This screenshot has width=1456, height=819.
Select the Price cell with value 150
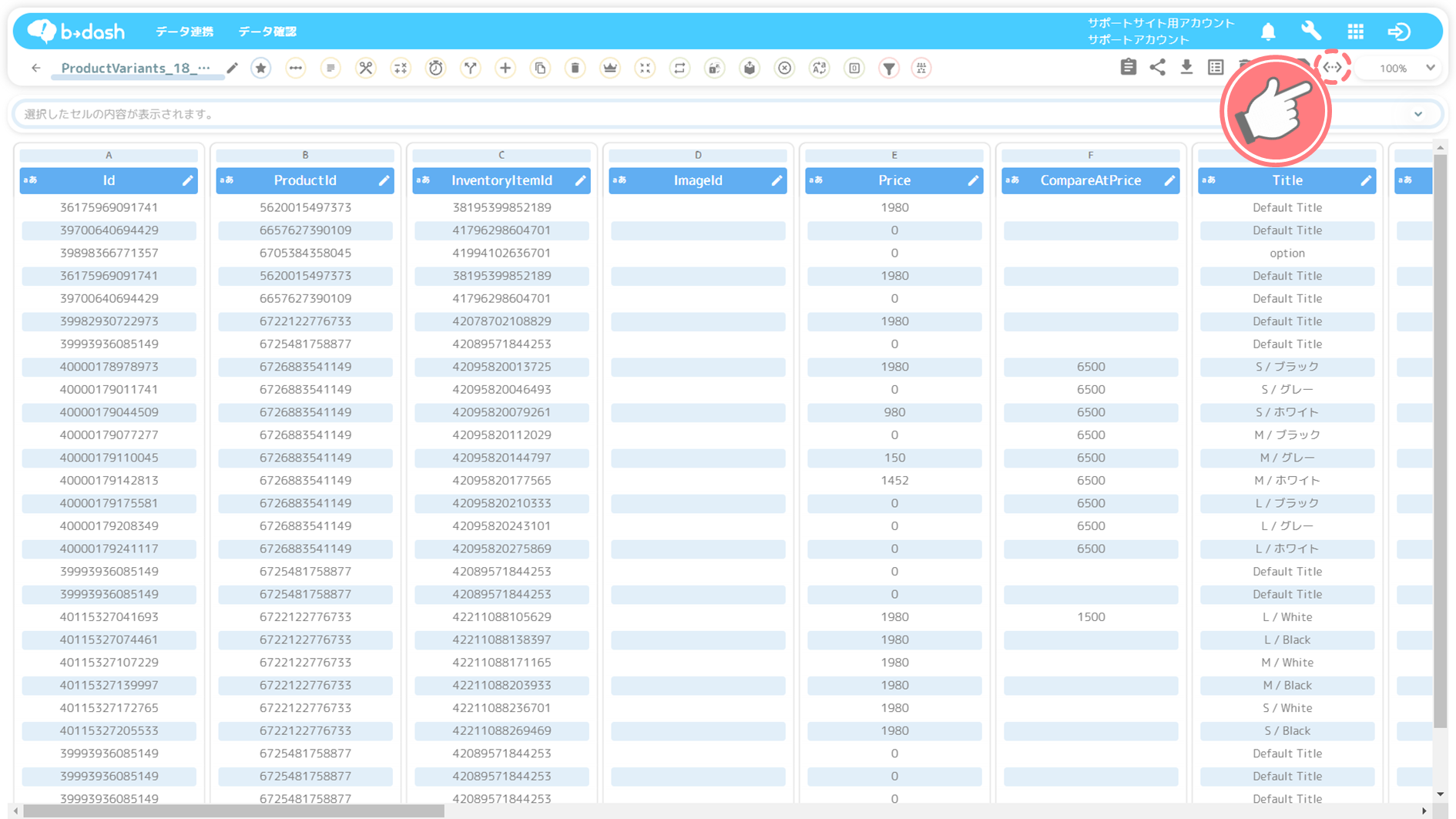coord(894,458)
